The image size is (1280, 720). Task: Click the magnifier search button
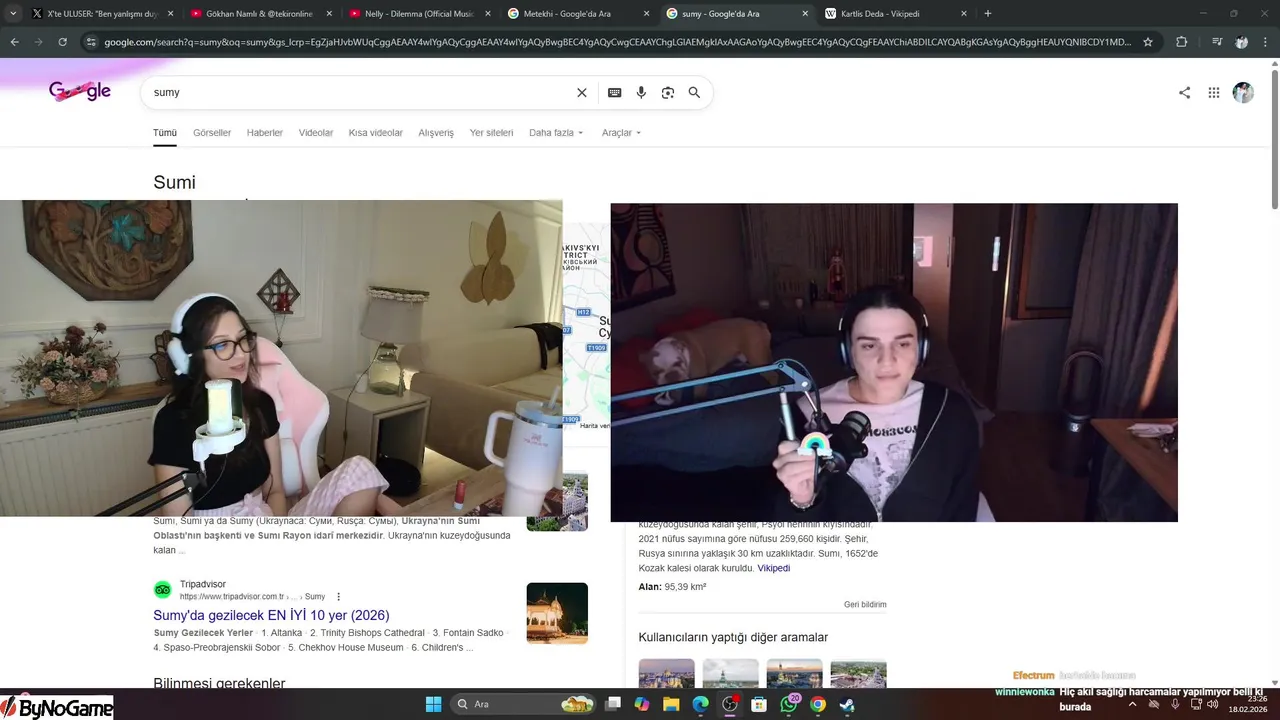pyautogui.click(x=694, y=92)
